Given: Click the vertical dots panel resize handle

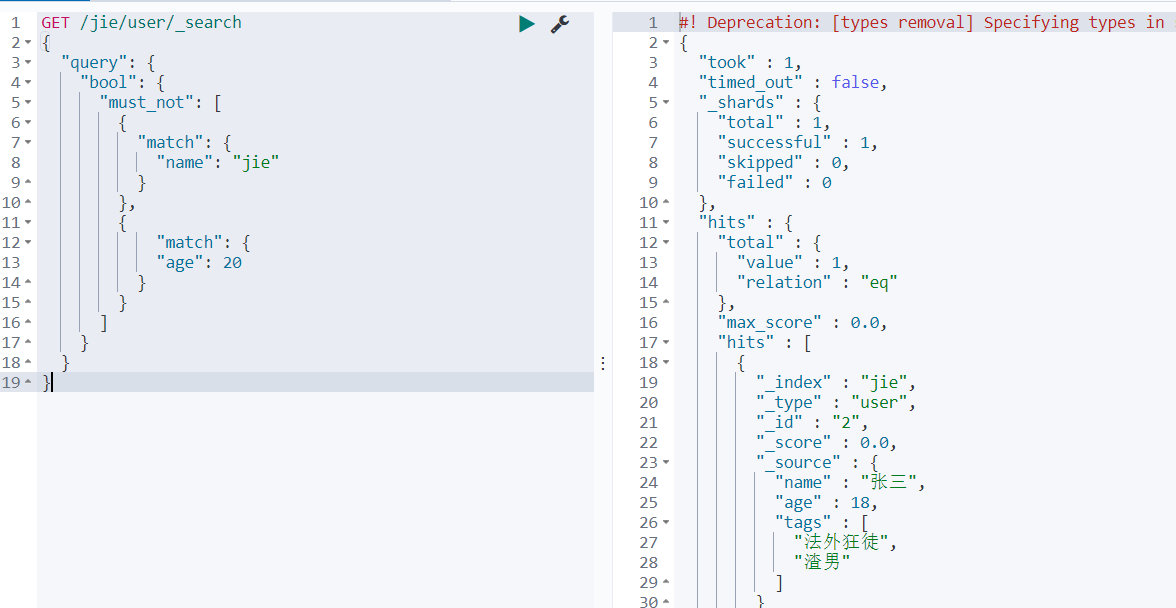Looking at the screenshot, I should [603, 364].
